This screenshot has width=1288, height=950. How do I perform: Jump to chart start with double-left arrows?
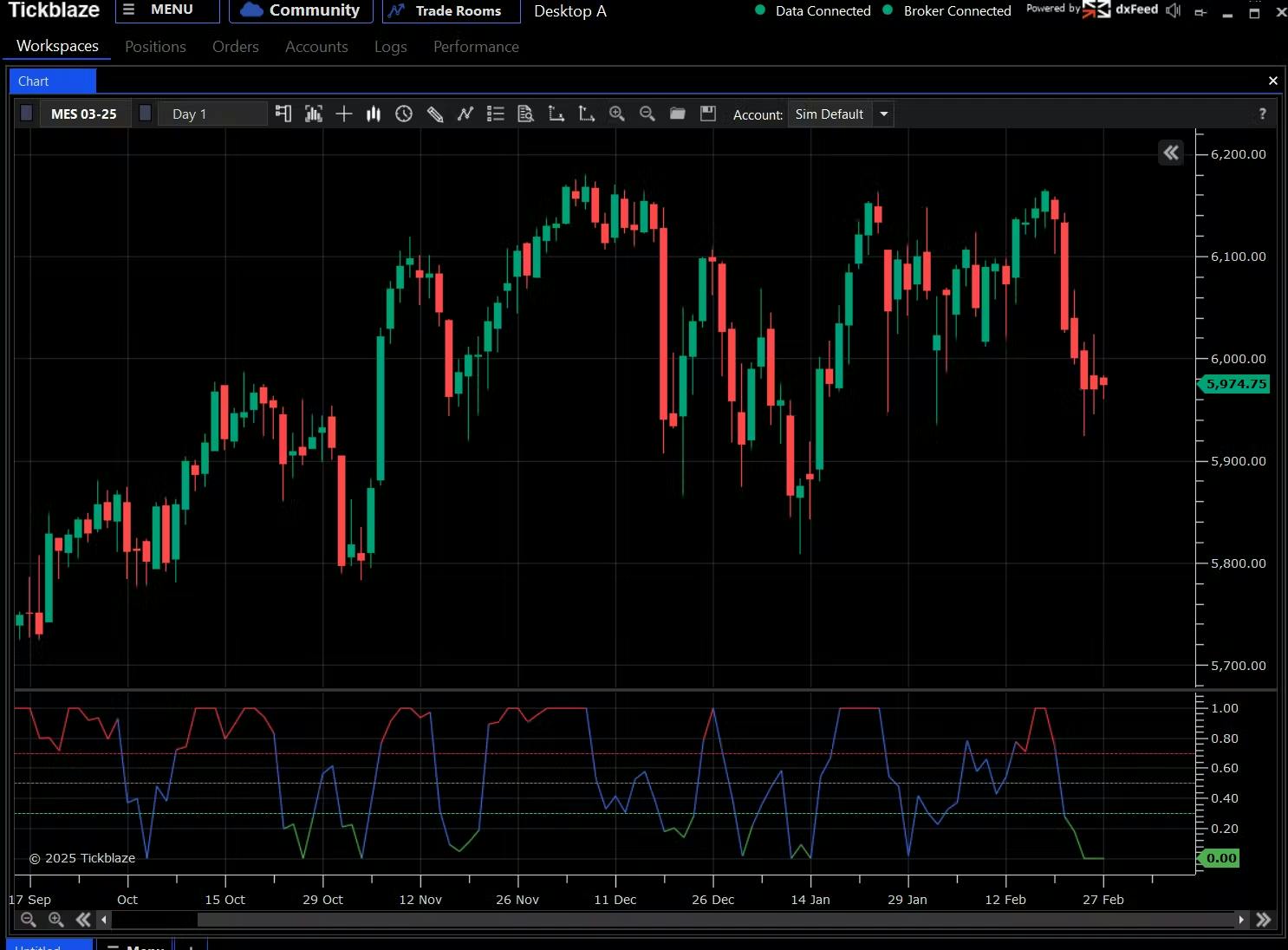(83, 920)
